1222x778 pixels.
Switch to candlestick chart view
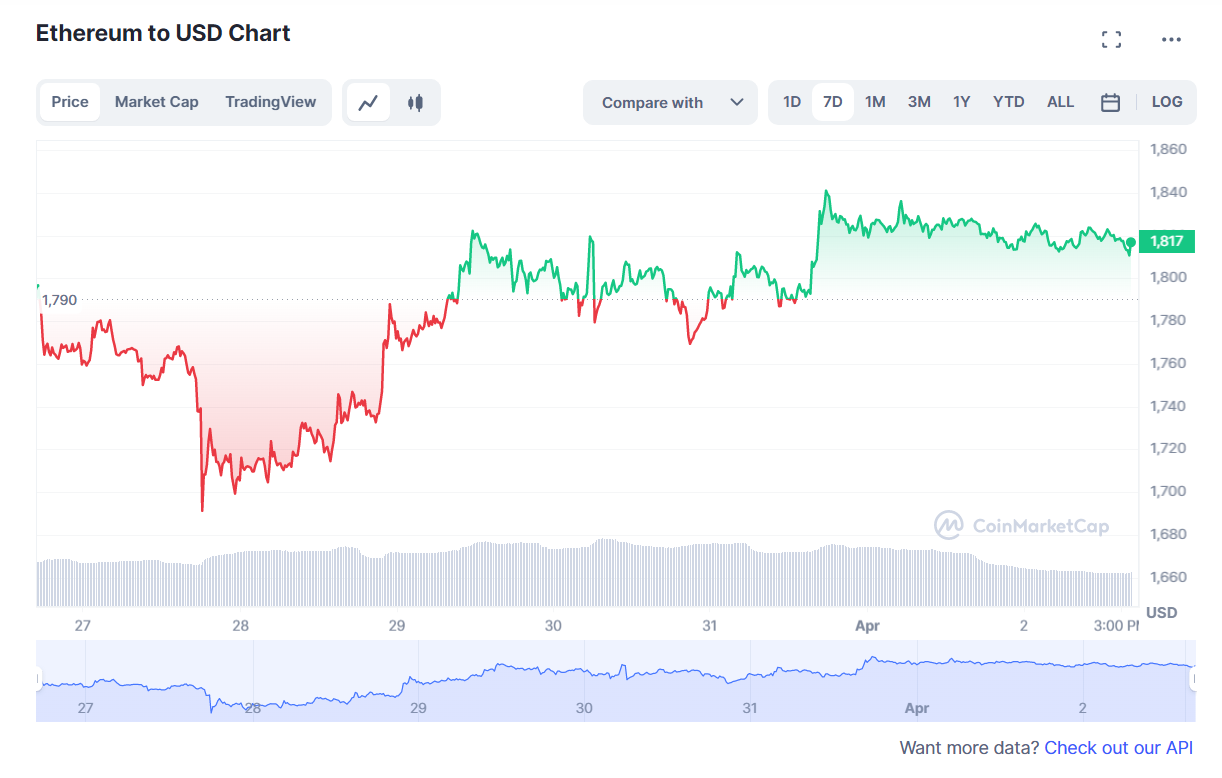[415, 102]
